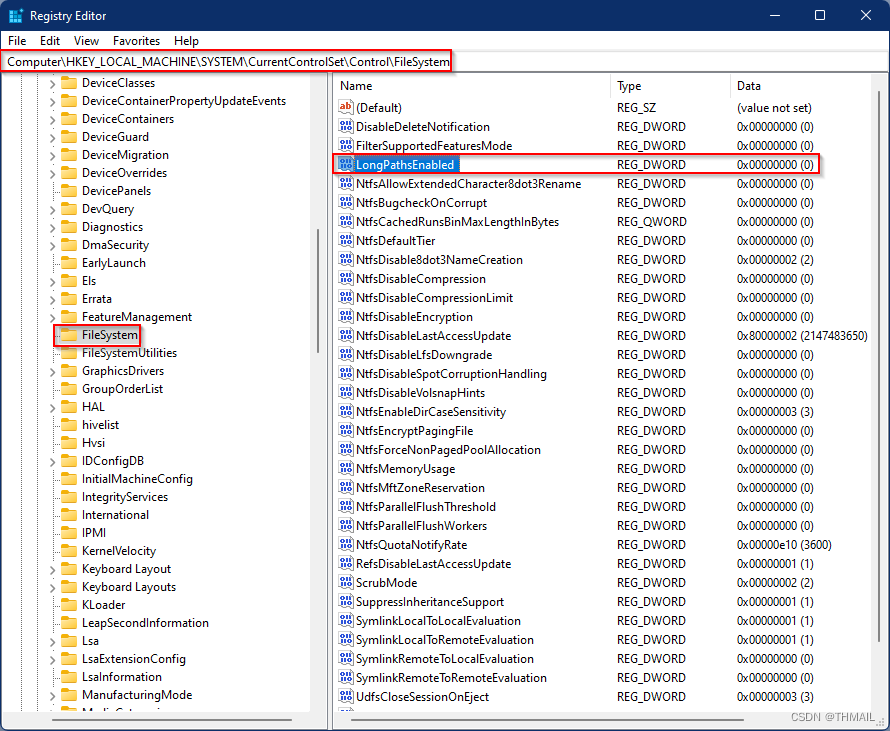890x731 pixels.
Task: Open the Edit menu
Action: pos(50,41)
